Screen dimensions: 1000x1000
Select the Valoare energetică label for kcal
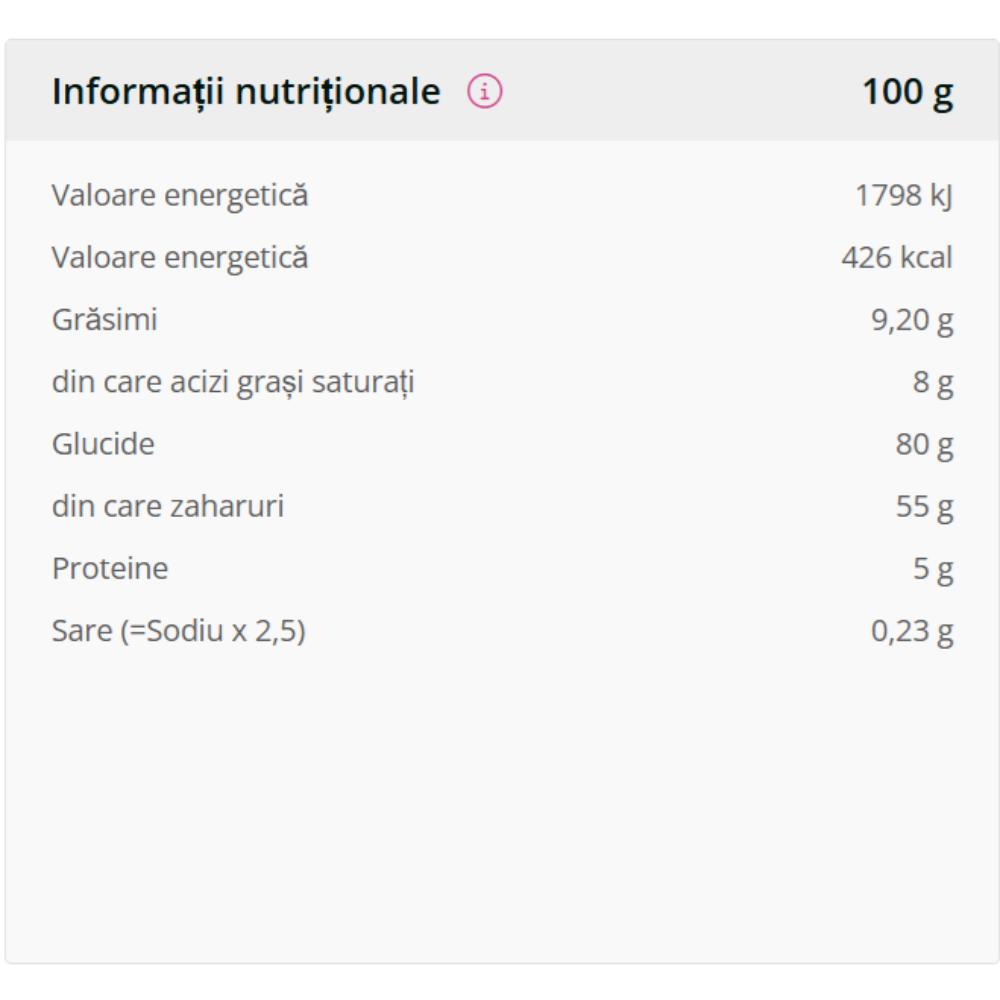tap(180, 258)
